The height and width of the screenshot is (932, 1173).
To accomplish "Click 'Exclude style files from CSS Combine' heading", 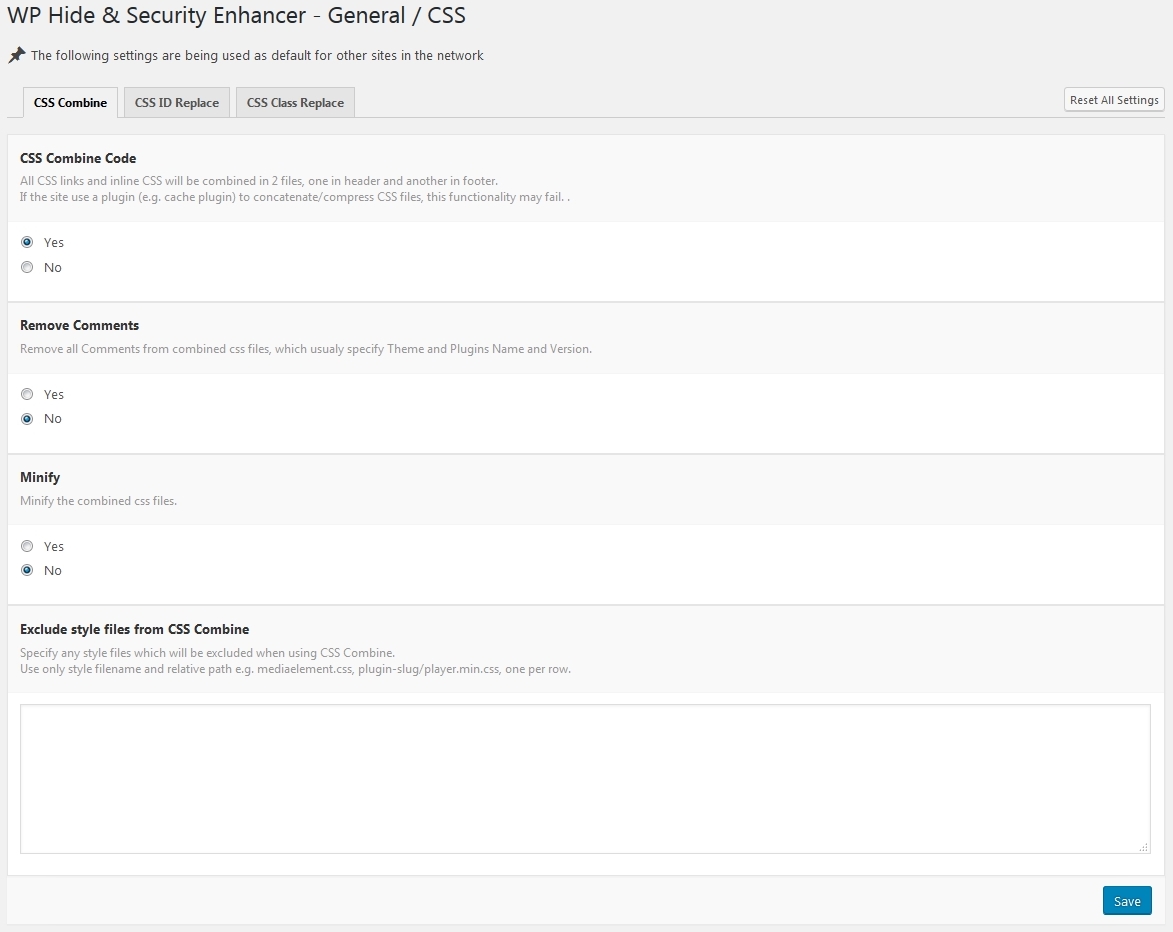I will pos(135,629).
